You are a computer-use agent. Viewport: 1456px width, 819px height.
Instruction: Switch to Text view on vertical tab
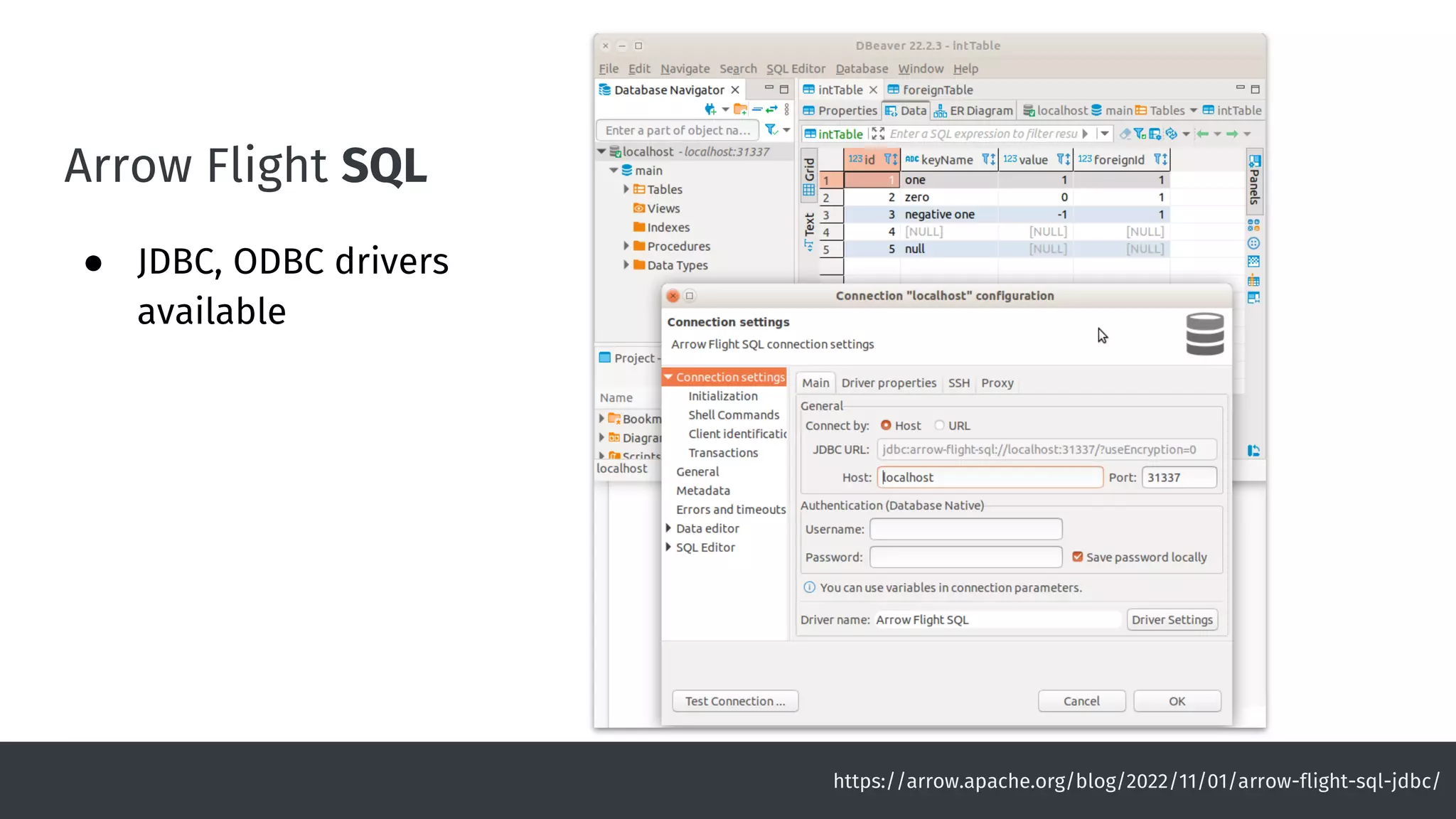pyautogui.click(x=809, y=232)
